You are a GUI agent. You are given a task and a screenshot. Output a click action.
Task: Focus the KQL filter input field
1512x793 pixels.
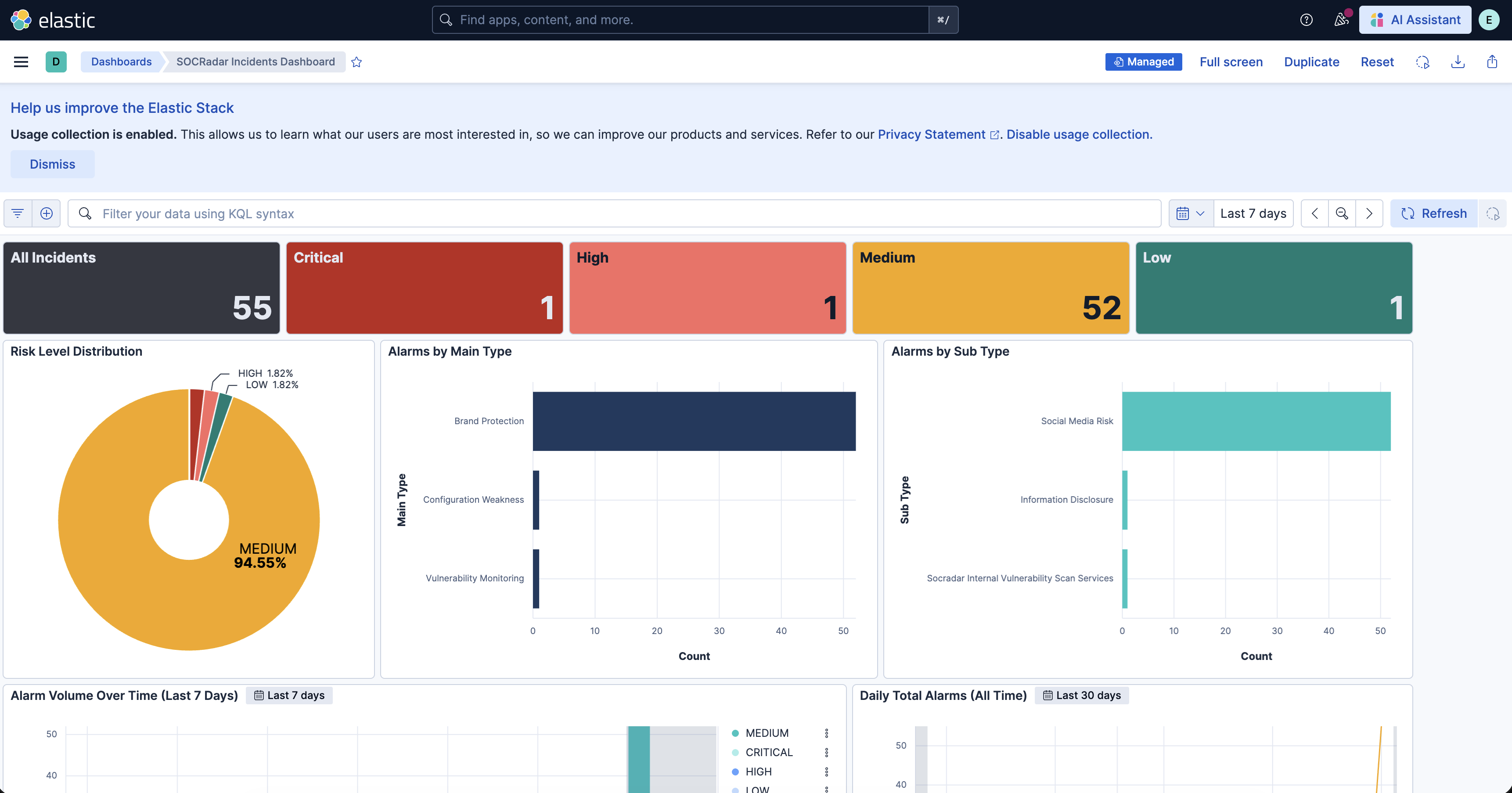[x=614, y=214]
